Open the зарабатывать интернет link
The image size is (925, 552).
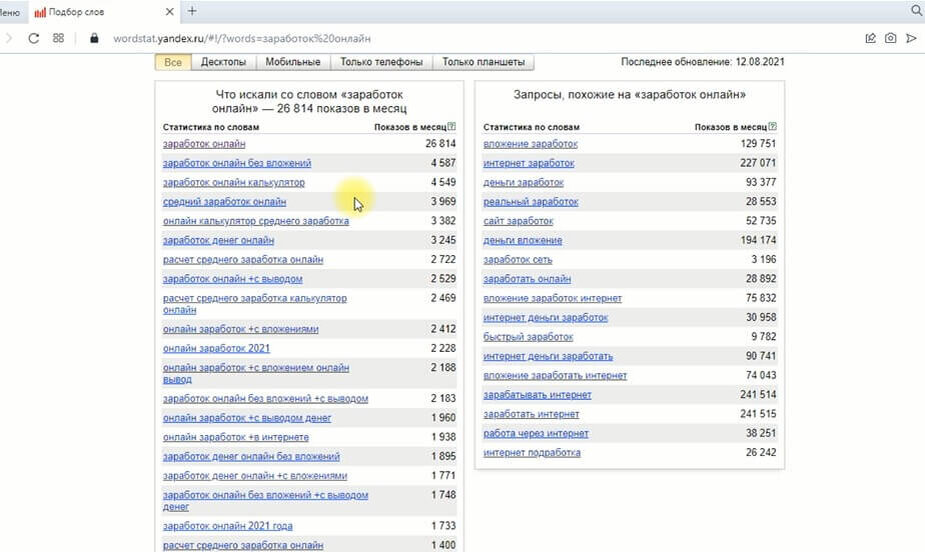pos(537,395)
